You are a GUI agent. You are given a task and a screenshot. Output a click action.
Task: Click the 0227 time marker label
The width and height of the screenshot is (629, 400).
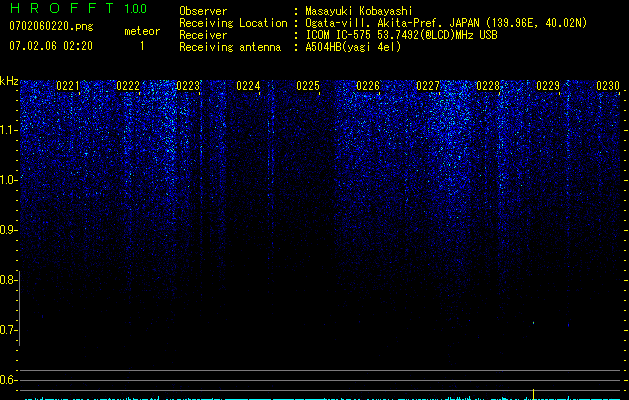point(428,86)
